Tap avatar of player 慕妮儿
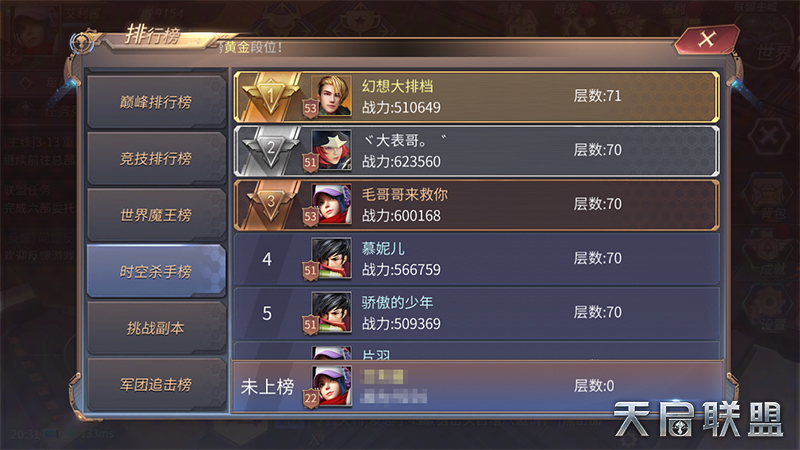The width and height of the screenshot is (800, 450). pos(332,258)
